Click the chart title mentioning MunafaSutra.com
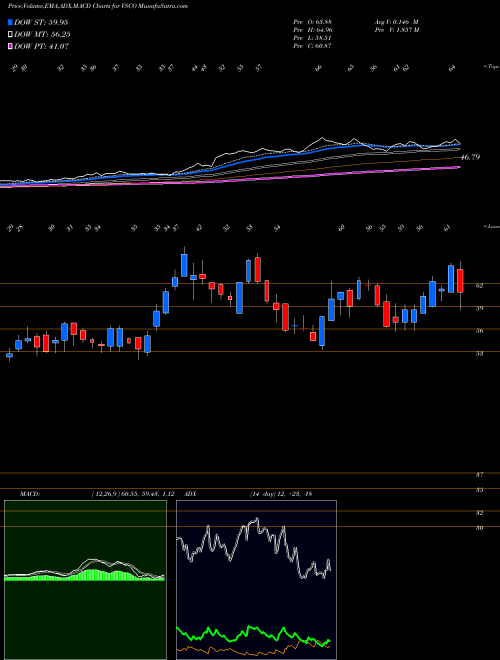 click(98, 6)
